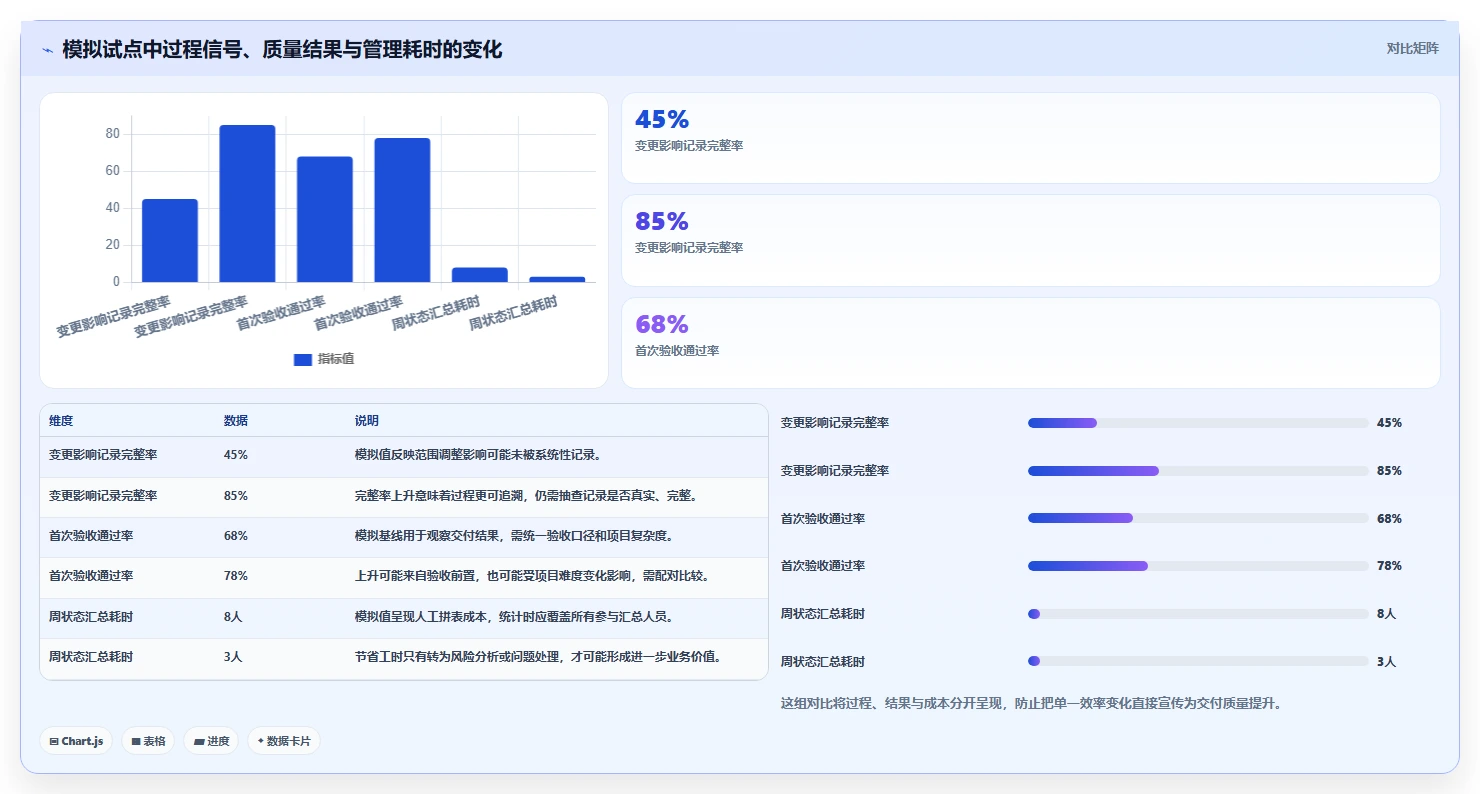Click the progress bar labeled 8人
Viewport: 1480px width, 794px height.
pyautogui.click(x=1198, y=614)
